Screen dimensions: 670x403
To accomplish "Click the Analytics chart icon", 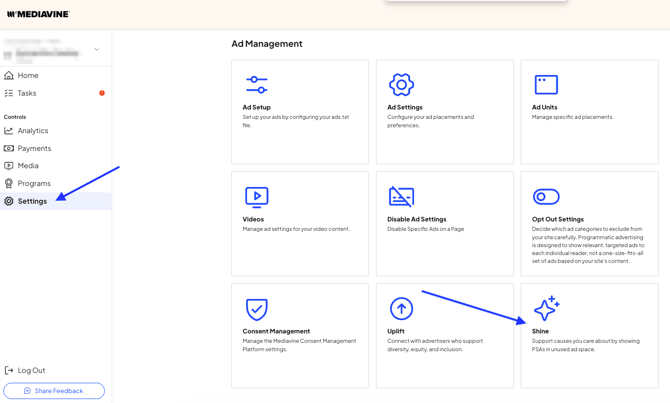I will point(9,131).
